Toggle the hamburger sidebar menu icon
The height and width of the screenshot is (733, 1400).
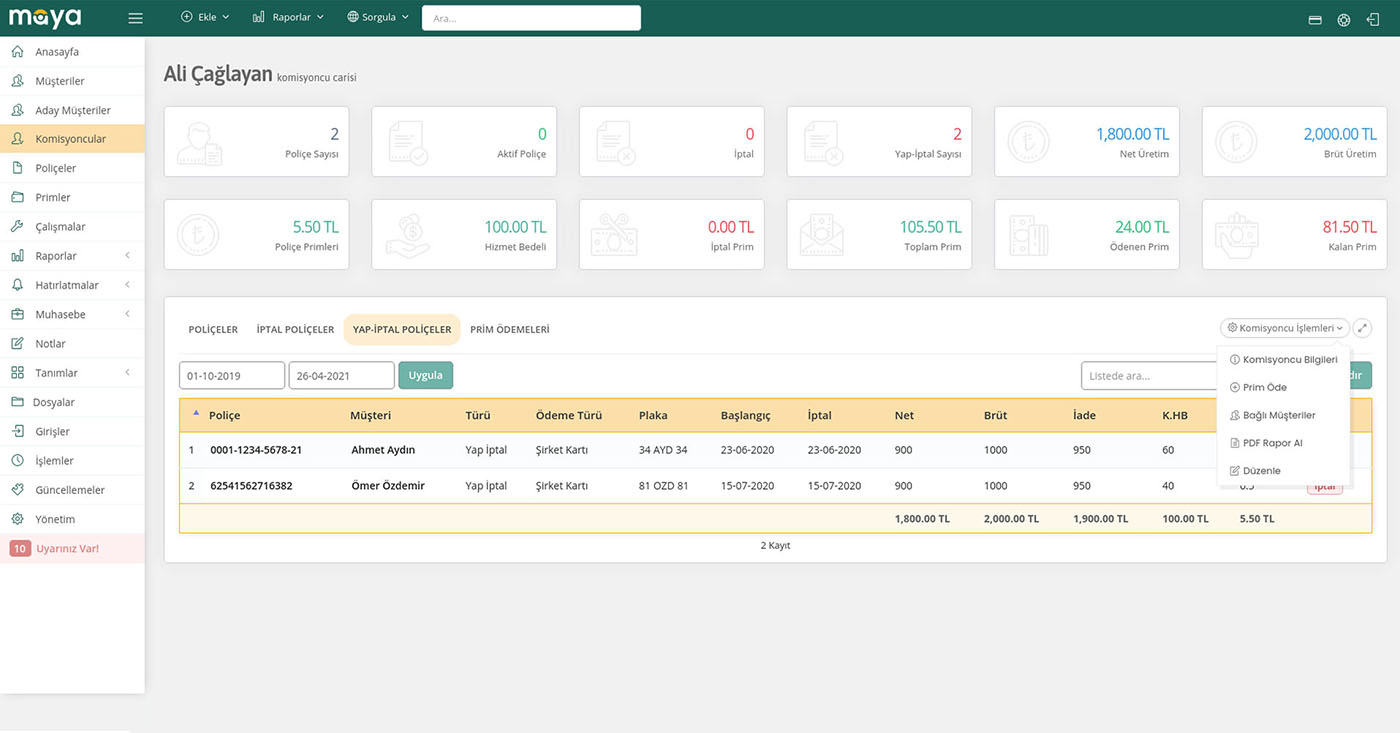pos(136,18)
